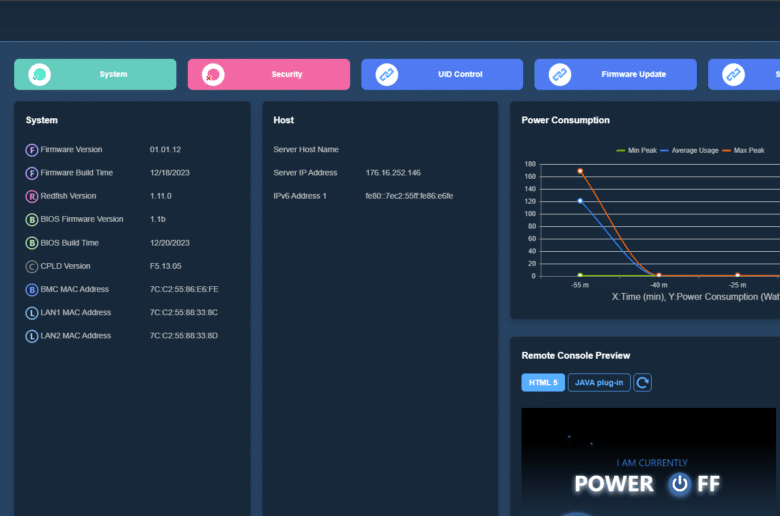Click the firmware version value 01.01.12

165,149
